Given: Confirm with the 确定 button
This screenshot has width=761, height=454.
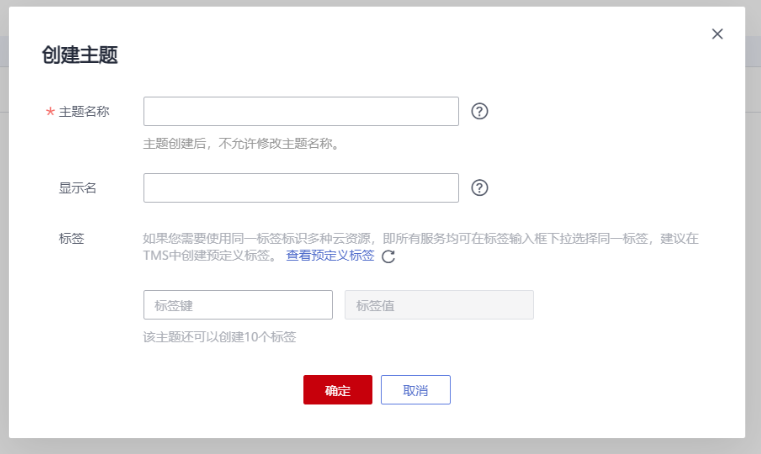Looking at the screenshot, I should pos(338,390).
